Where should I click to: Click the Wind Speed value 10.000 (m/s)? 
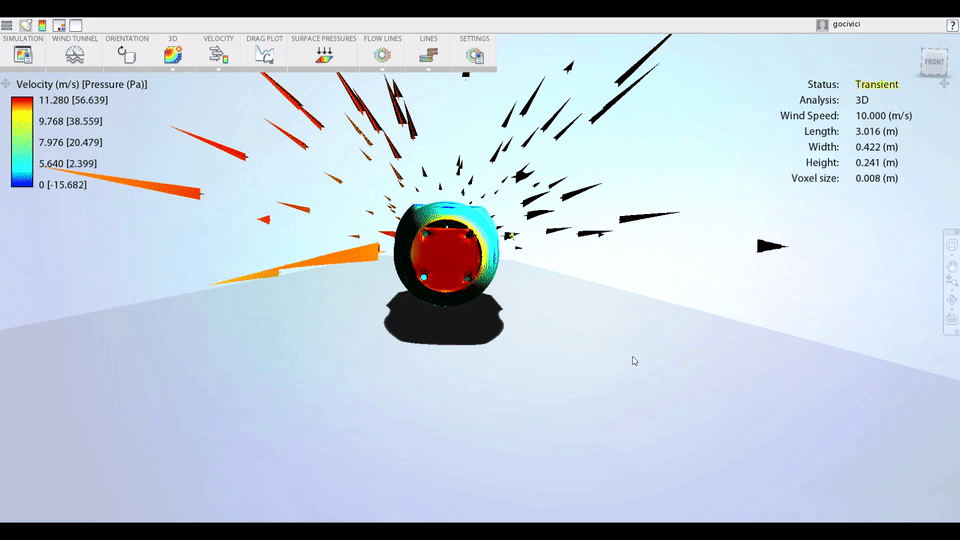pos(883,116)
